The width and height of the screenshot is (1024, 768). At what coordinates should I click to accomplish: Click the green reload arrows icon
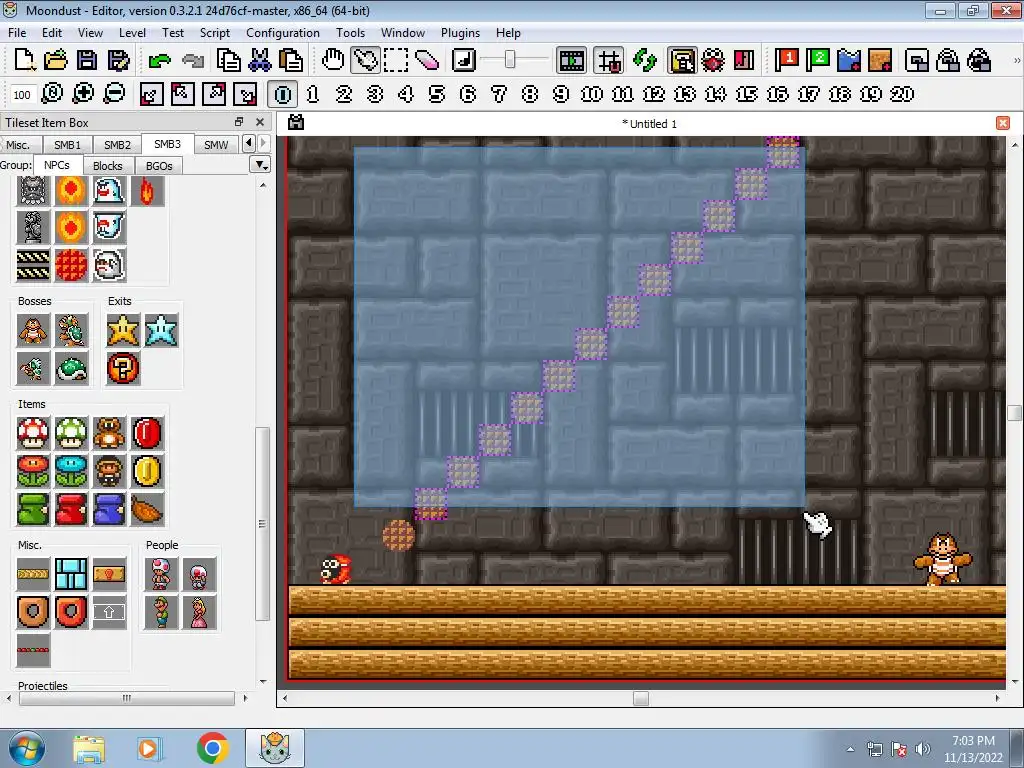point(645,60)
